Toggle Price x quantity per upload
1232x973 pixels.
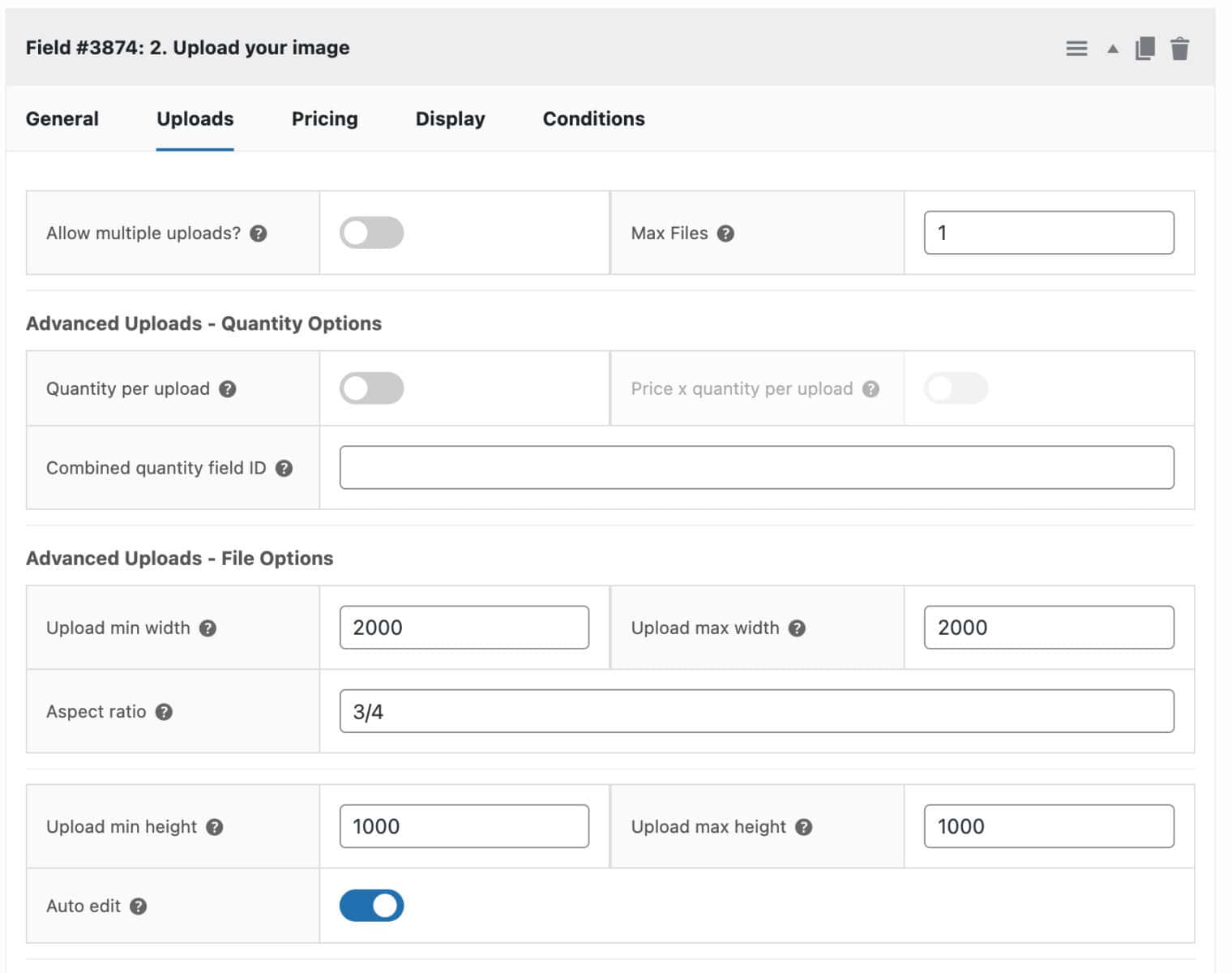click(955, 389)
